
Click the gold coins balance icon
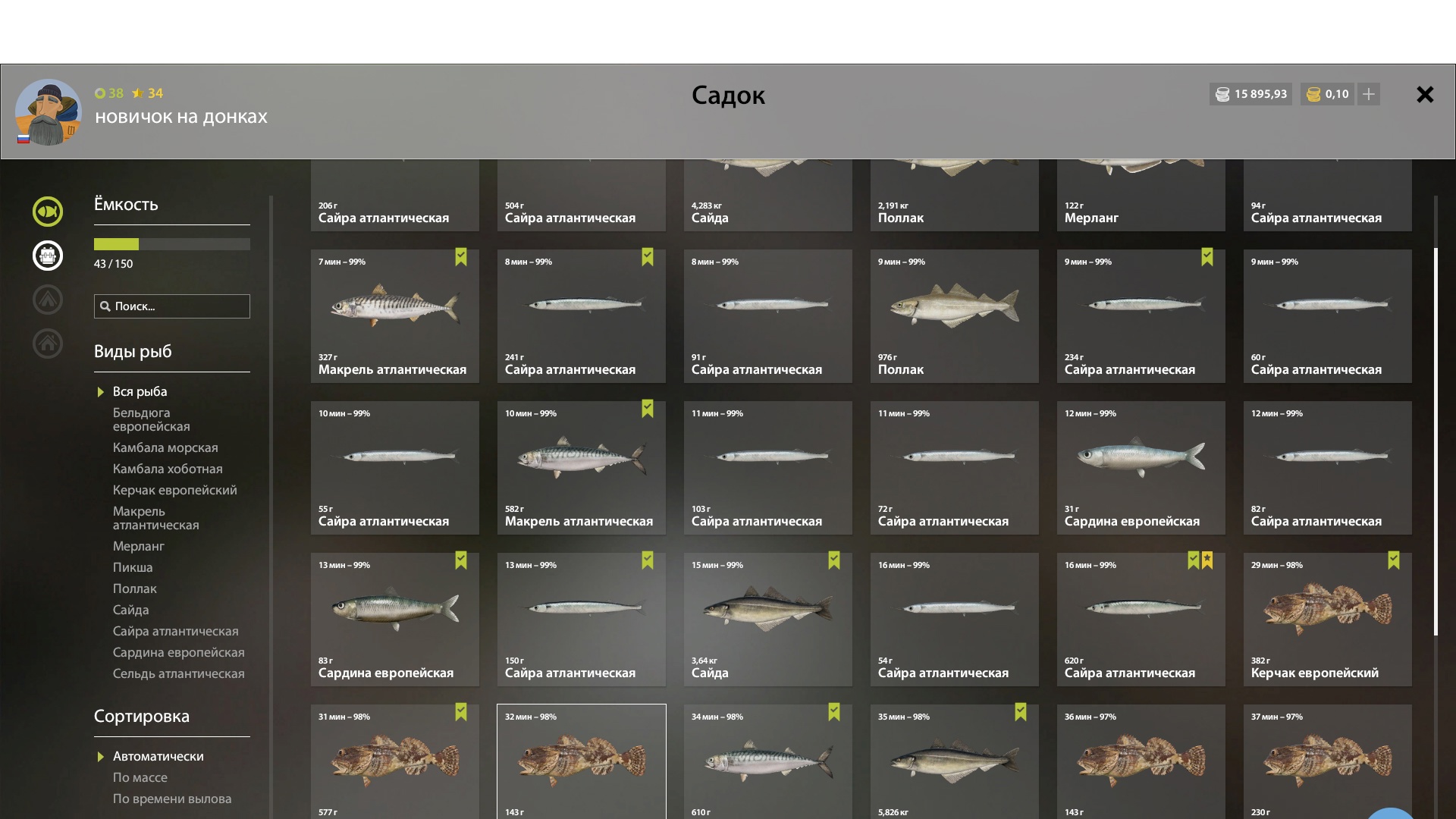[1313, 94]
